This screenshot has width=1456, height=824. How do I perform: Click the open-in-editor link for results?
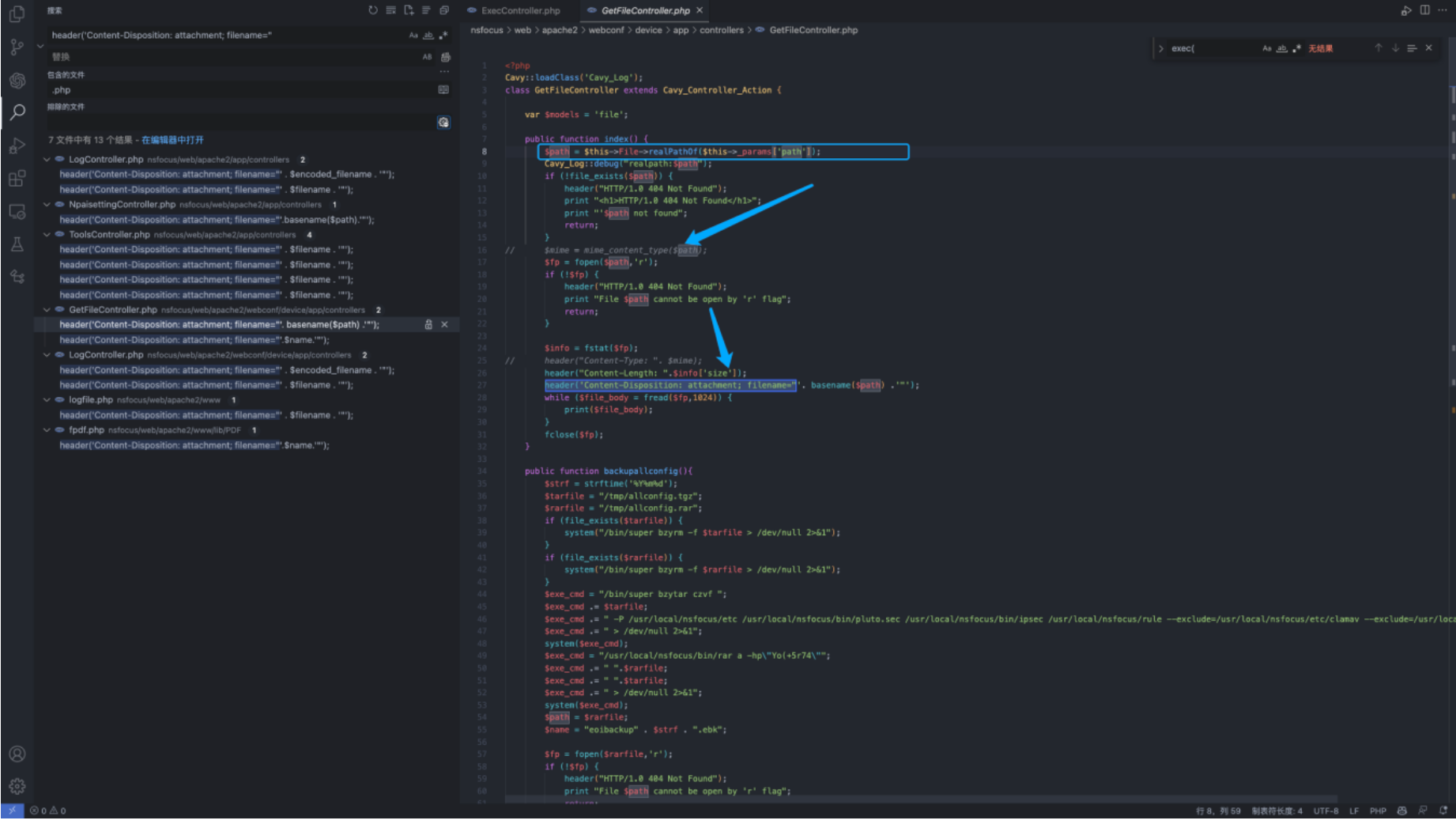point(172,140)
